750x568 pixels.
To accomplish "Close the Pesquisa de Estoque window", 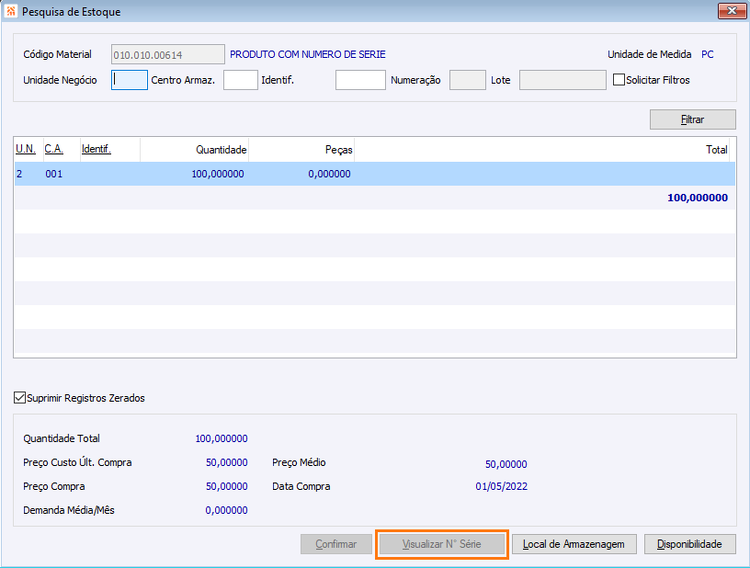I will tap(732, 11).
